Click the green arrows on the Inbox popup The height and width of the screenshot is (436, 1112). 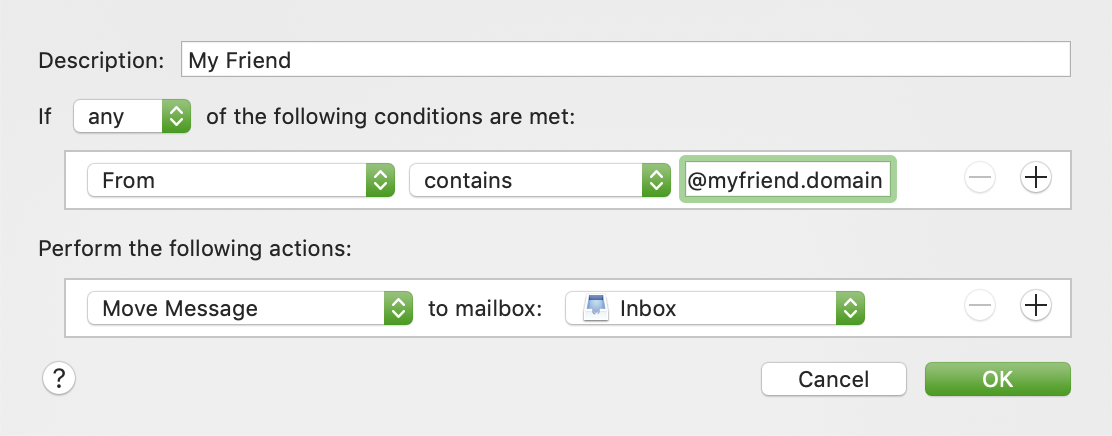(x=850, y=308)
